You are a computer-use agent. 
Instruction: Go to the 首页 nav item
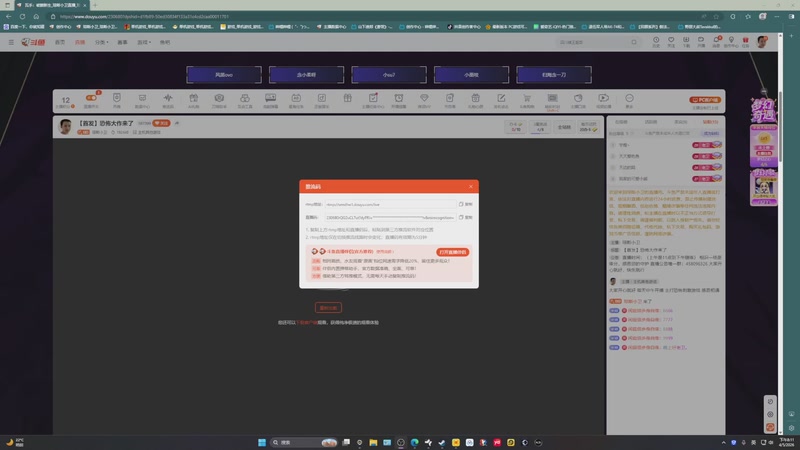click(60, 42)
